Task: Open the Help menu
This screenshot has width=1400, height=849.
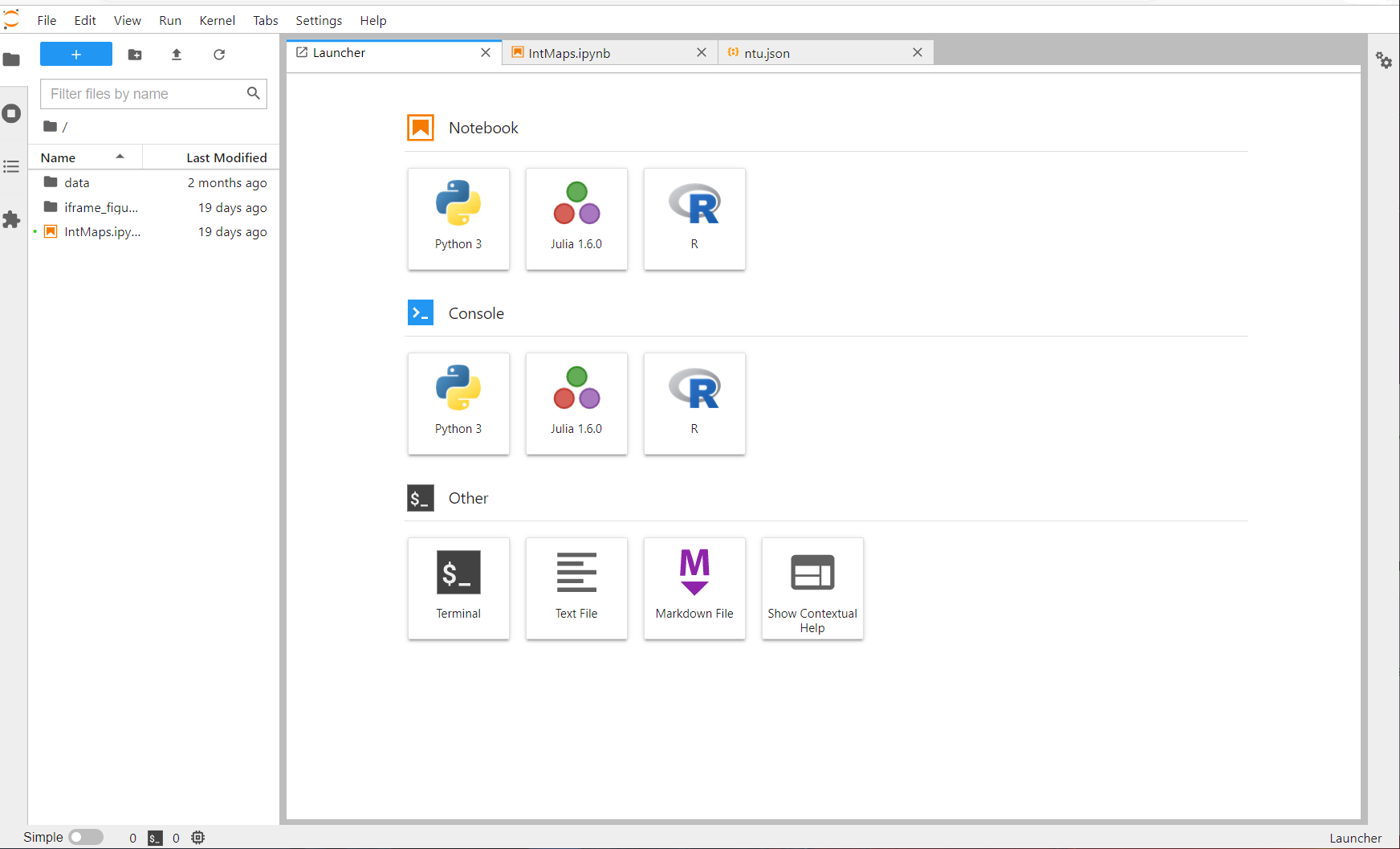Action: coord(373,20)
